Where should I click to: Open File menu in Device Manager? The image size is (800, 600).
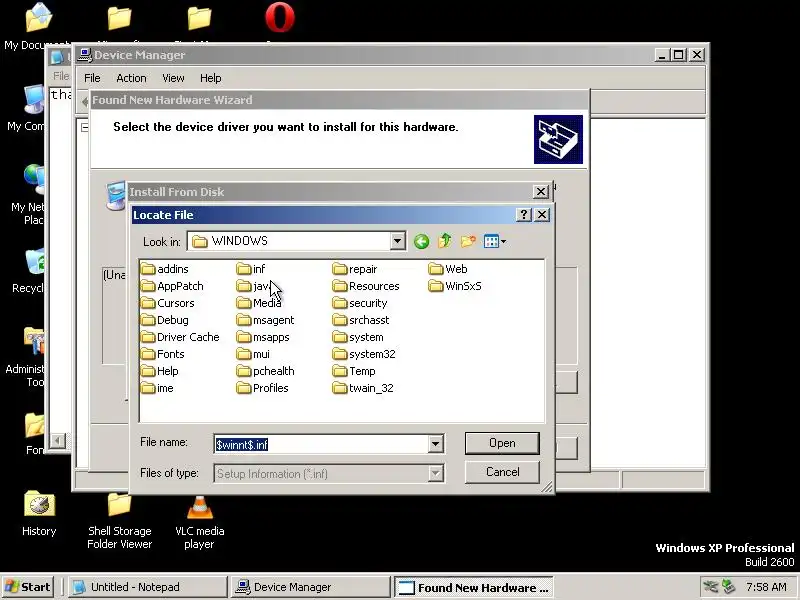[92, 78]
